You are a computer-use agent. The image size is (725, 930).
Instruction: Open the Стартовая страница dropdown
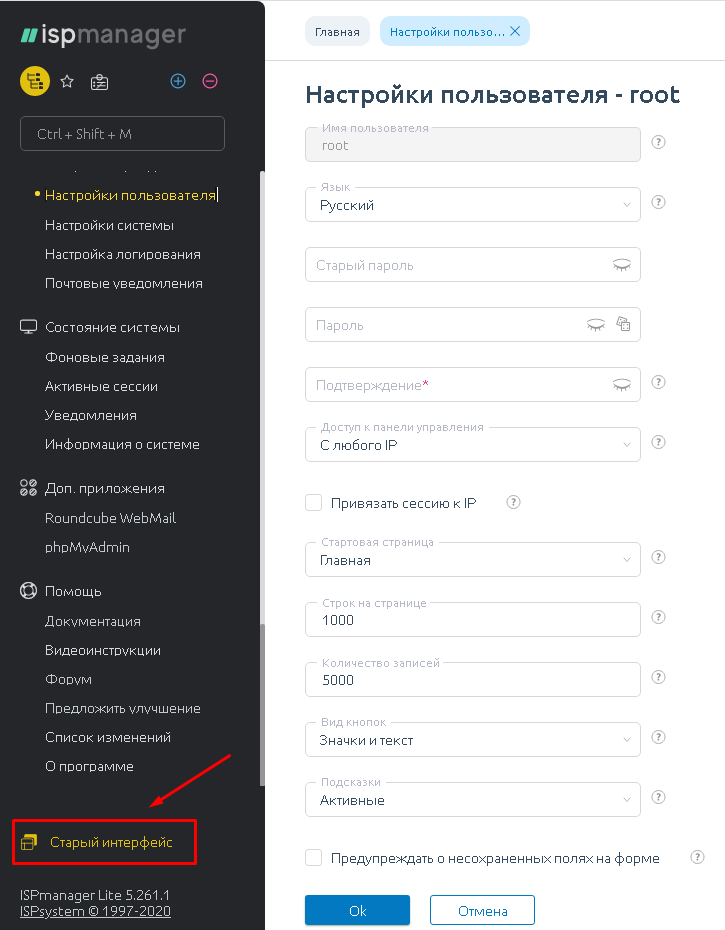click(x=473, y=559)
